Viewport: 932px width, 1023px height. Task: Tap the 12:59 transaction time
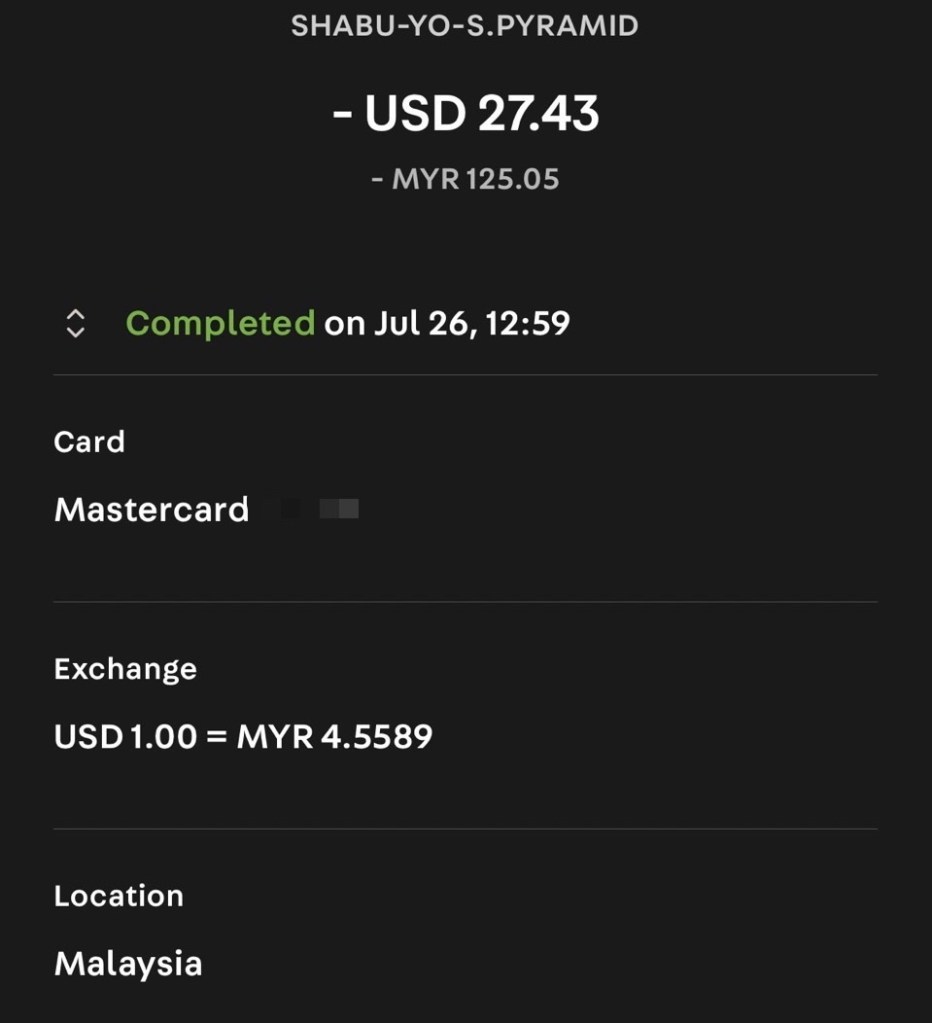click(528, 323)
